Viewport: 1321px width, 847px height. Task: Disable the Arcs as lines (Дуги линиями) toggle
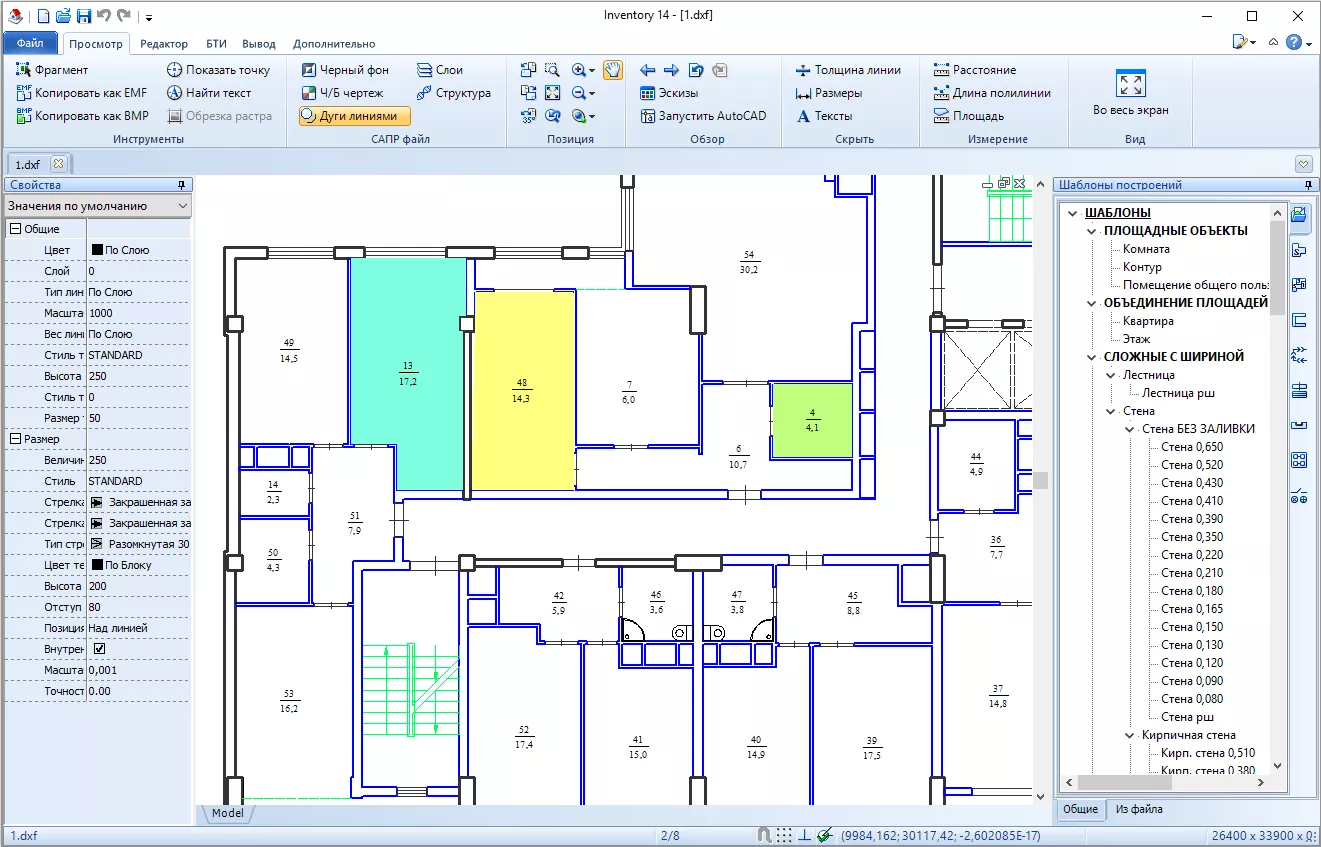point(355,116)
